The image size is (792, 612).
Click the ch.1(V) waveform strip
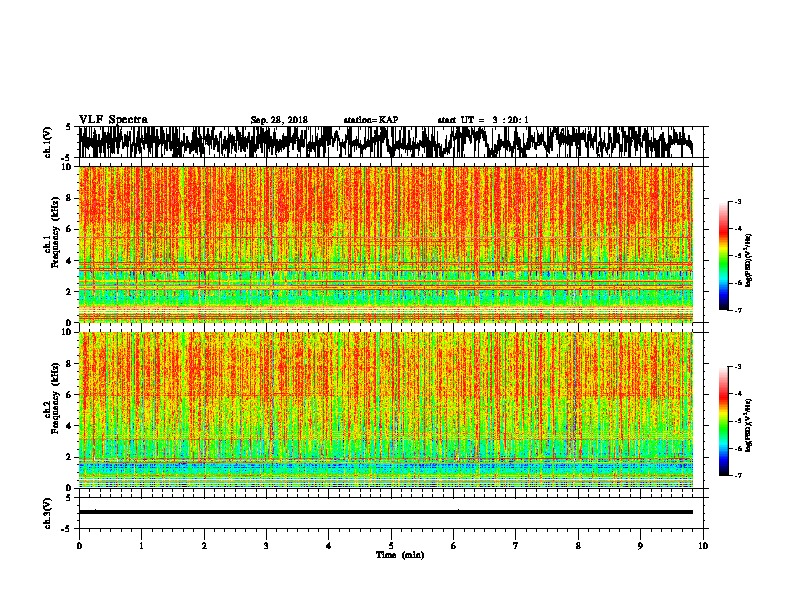point(386,142)
